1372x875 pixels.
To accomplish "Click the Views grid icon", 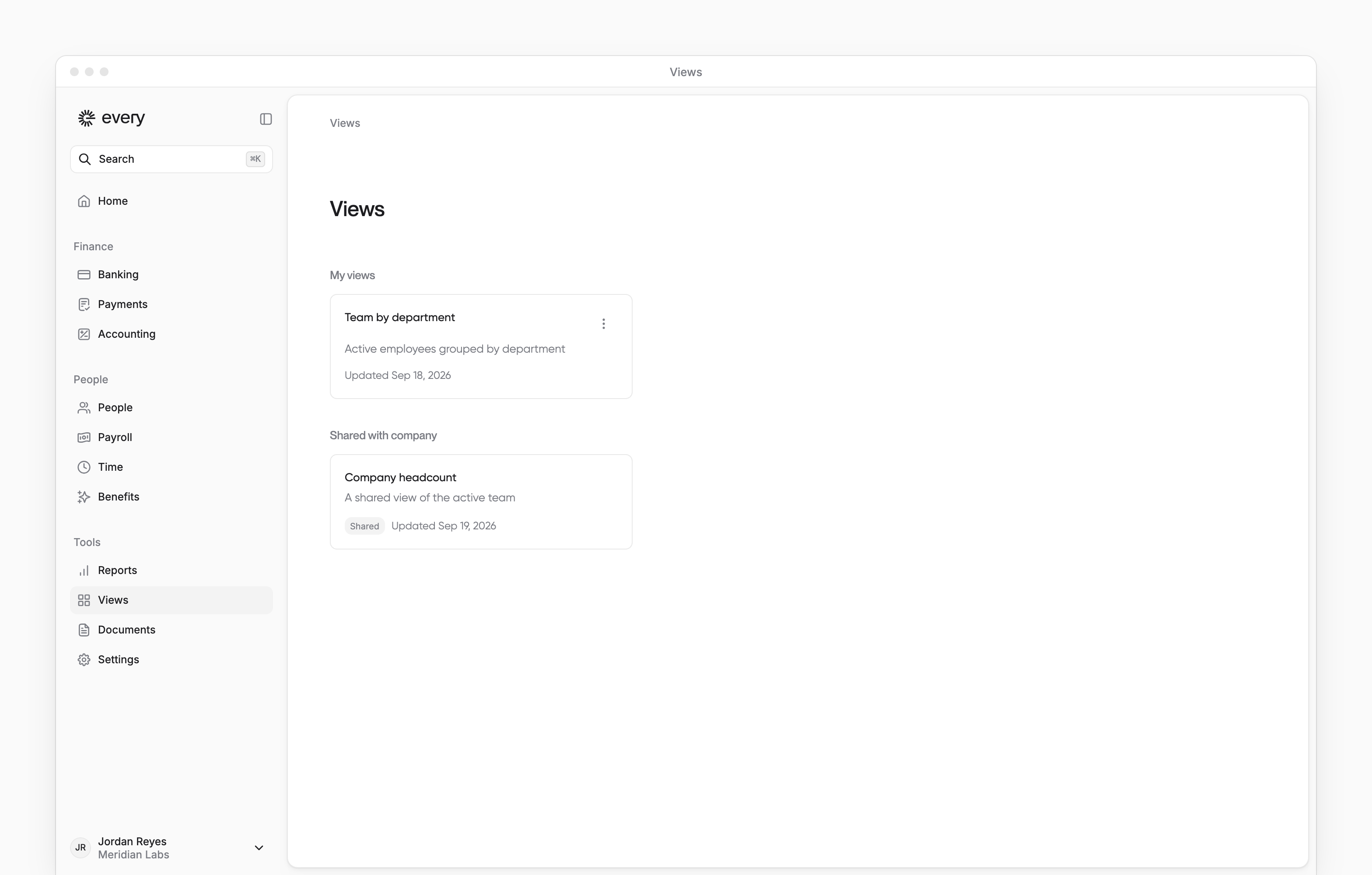I will pyautogui.click(x=84, y=600).
